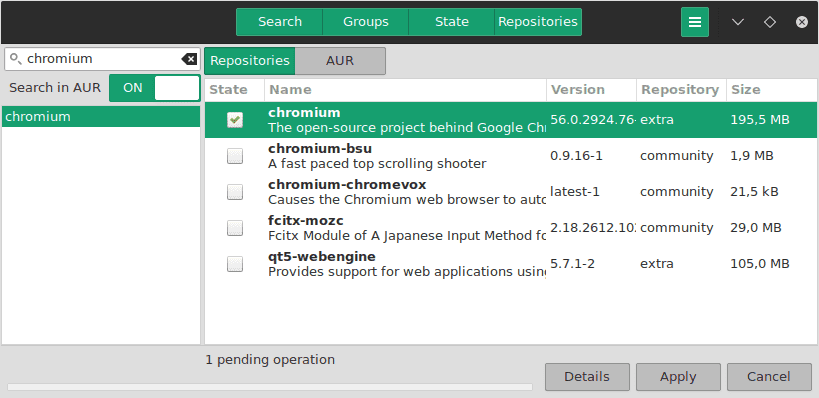Select the AUR results tab
Viewport: 819px width, 398px height.
340,61
